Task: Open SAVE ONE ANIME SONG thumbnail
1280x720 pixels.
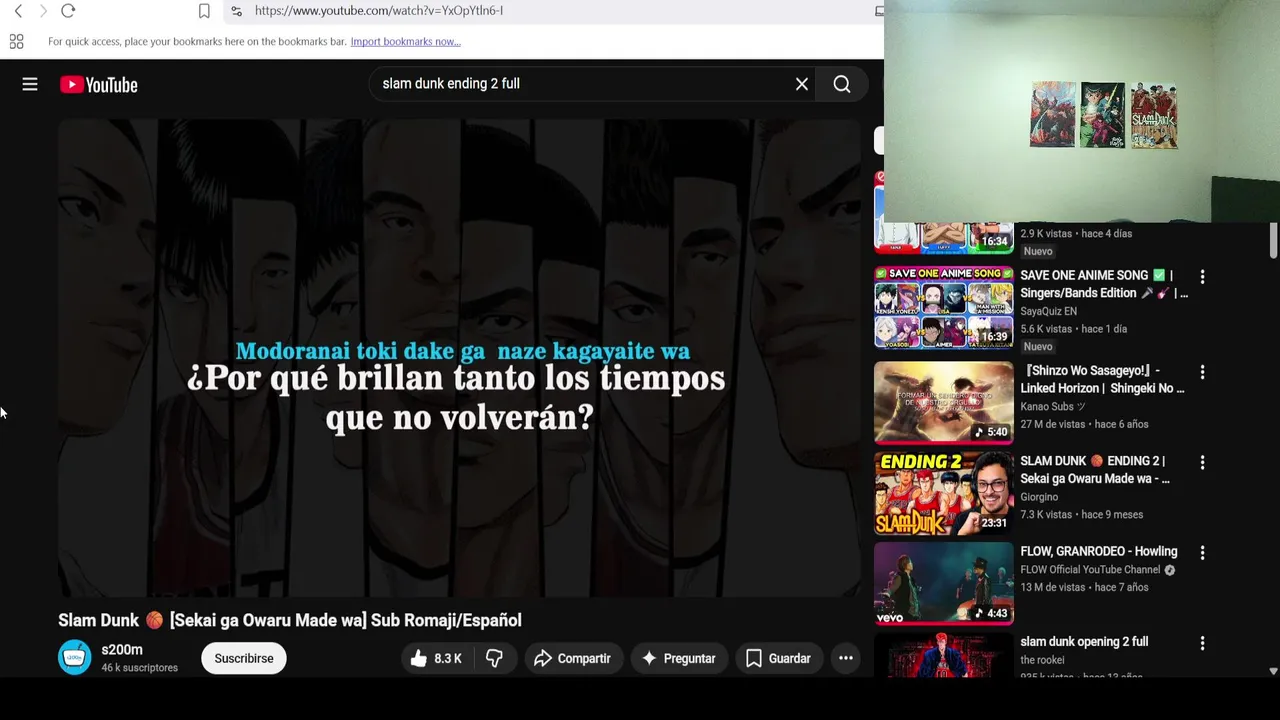Action: pos(944,307)
